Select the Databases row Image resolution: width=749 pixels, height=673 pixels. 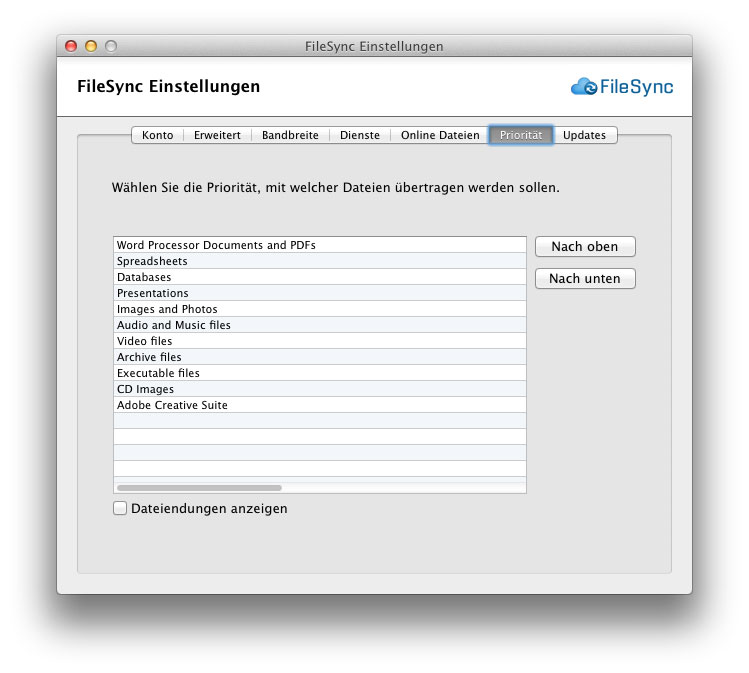click(x=320, y=277)
